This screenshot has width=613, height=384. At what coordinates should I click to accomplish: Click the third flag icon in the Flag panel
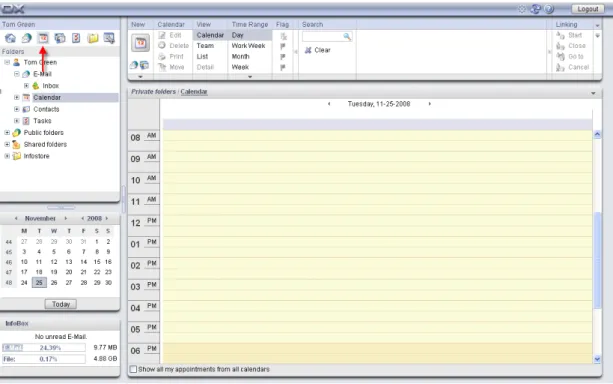[283, 57]
